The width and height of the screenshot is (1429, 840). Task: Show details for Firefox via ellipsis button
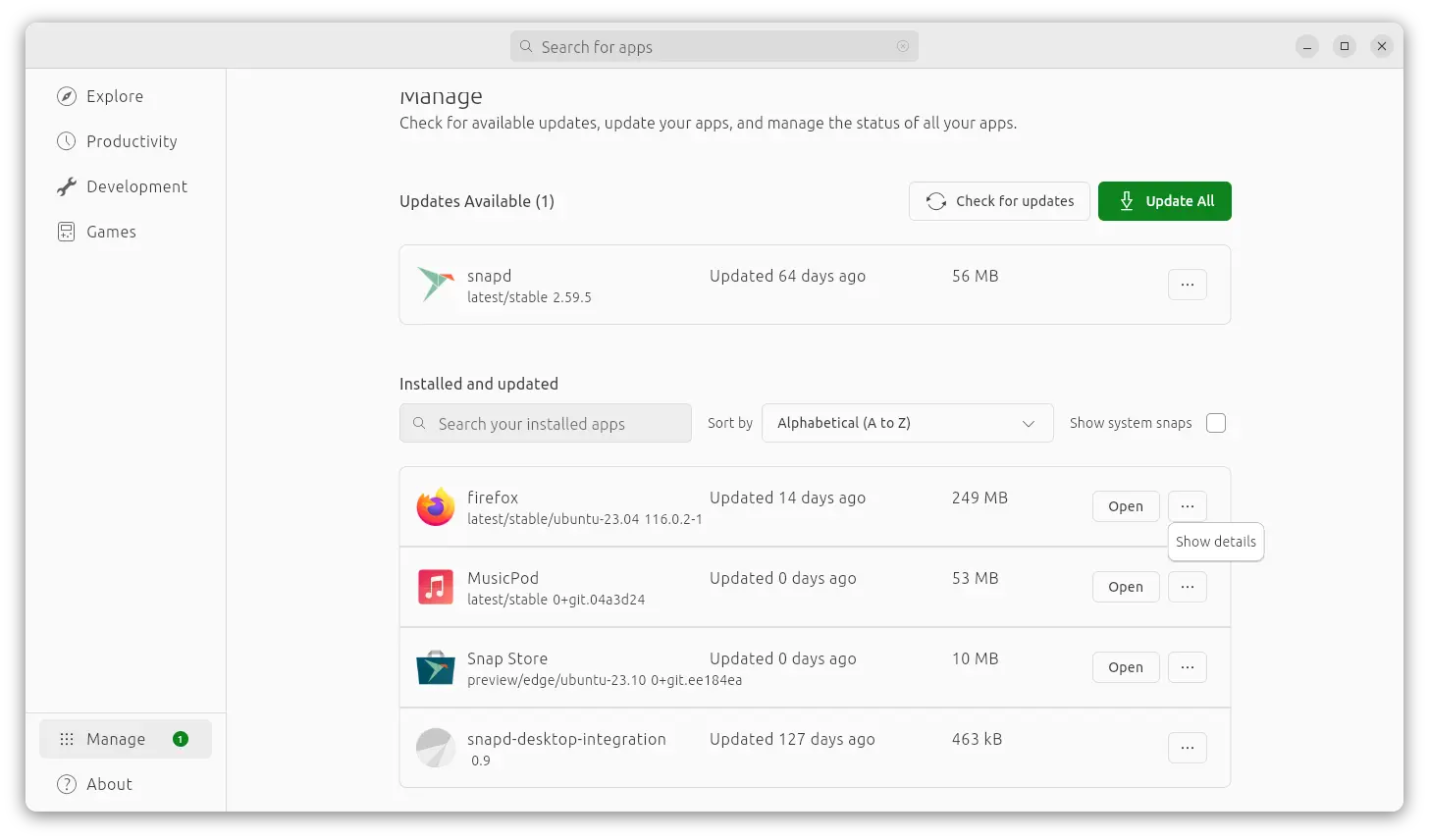(1187, 506)
